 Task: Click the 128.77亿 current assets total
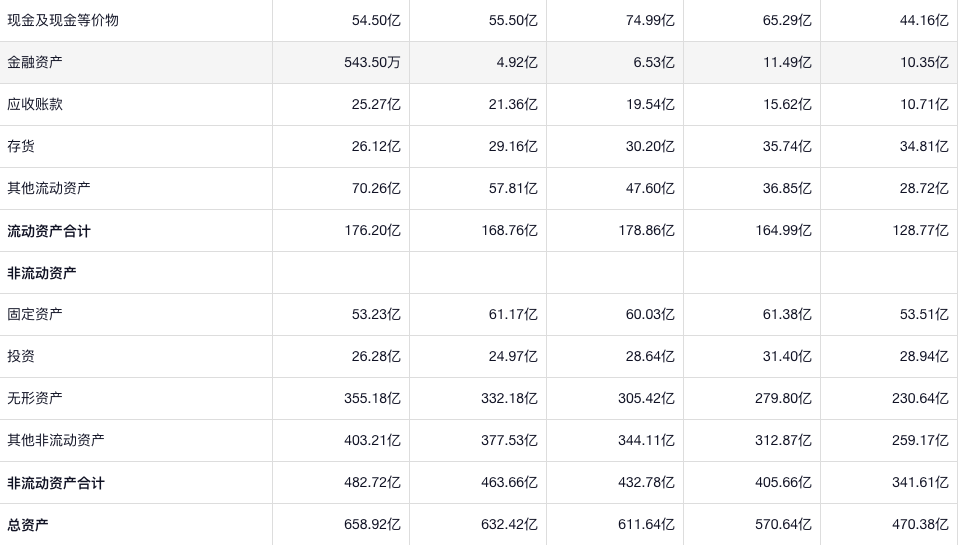pos(920,231)
